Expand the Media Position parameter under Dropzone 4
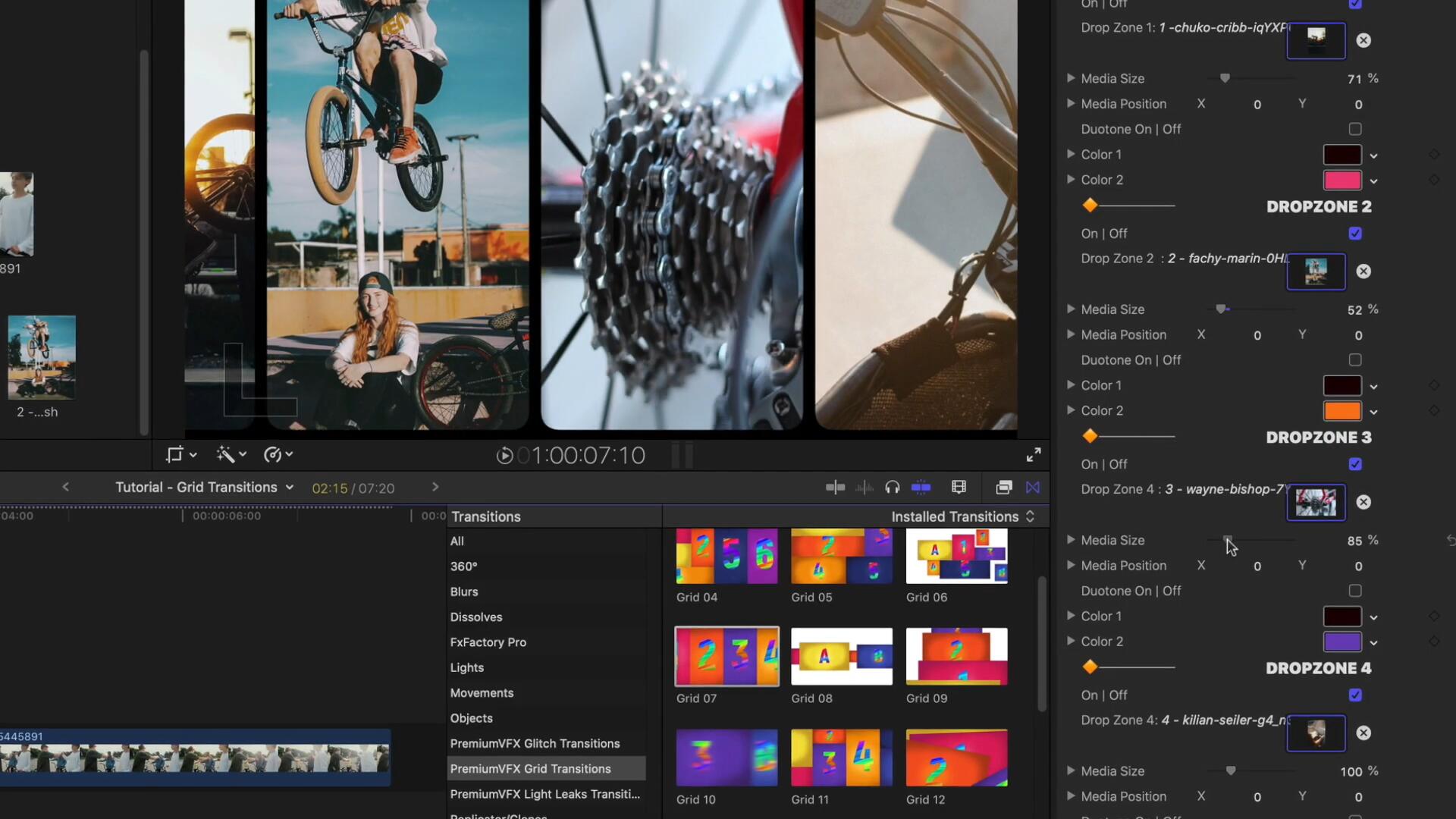This screenshot has width=1456, height=819. click(x=1072, y=797)
